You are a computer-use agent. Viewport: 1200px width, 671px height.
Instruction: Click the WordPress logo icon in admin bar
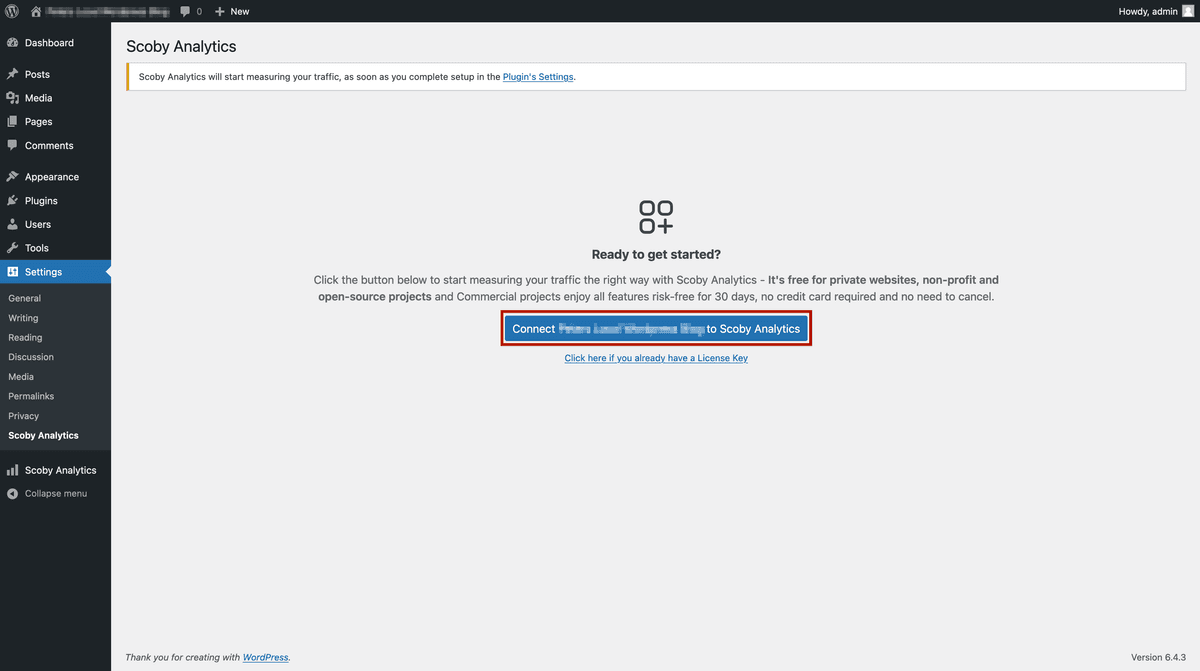point(12,11)
